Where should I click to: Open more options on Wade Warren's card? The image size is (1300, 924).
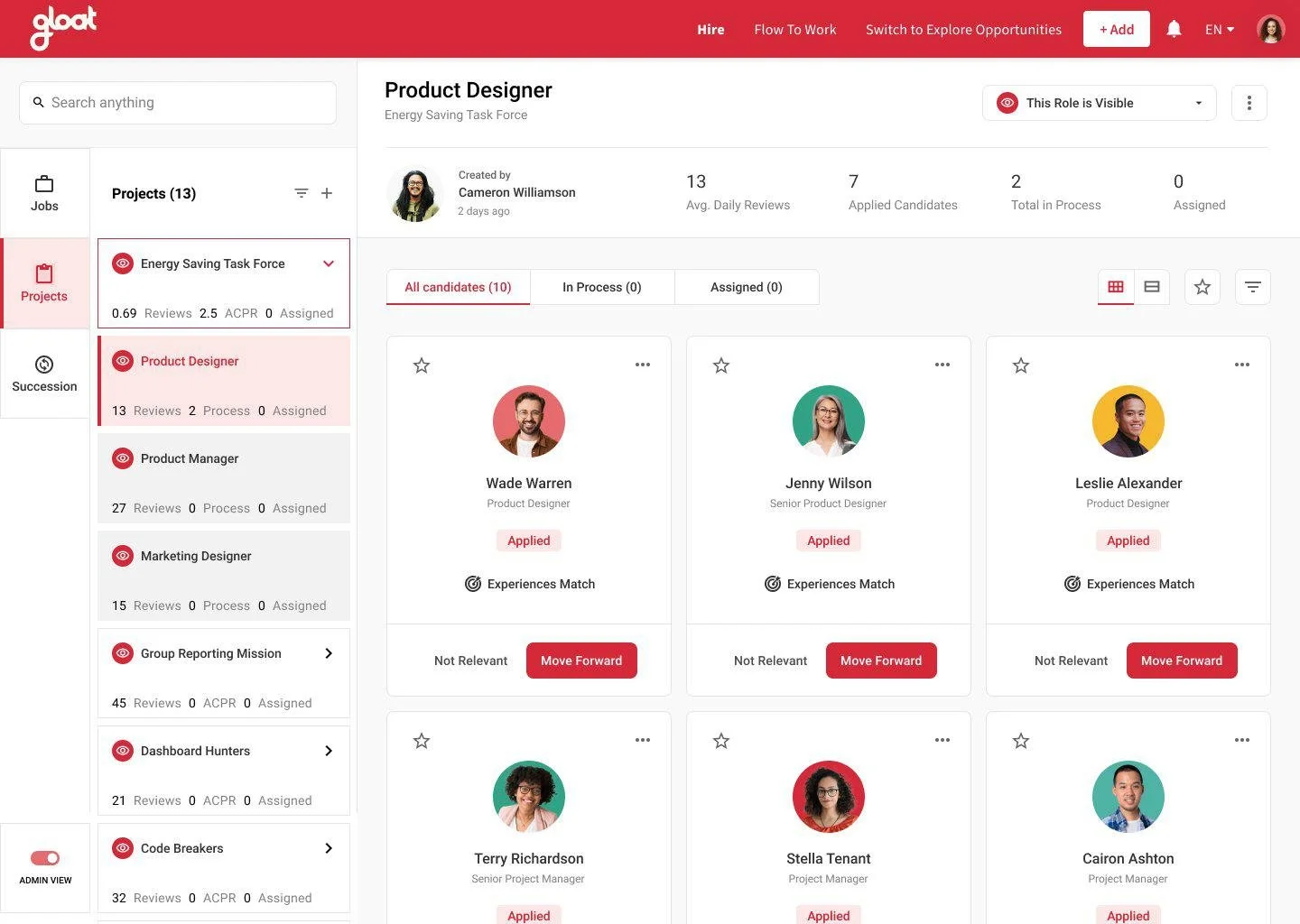pyautogui.click(x=643, y=365)
